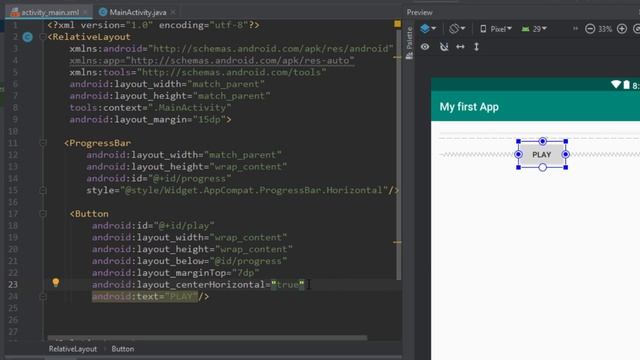Viewport: 640px width, 360px height.
Task: Click the line 20 warning stripe marker
Action: tap(397, 242)
